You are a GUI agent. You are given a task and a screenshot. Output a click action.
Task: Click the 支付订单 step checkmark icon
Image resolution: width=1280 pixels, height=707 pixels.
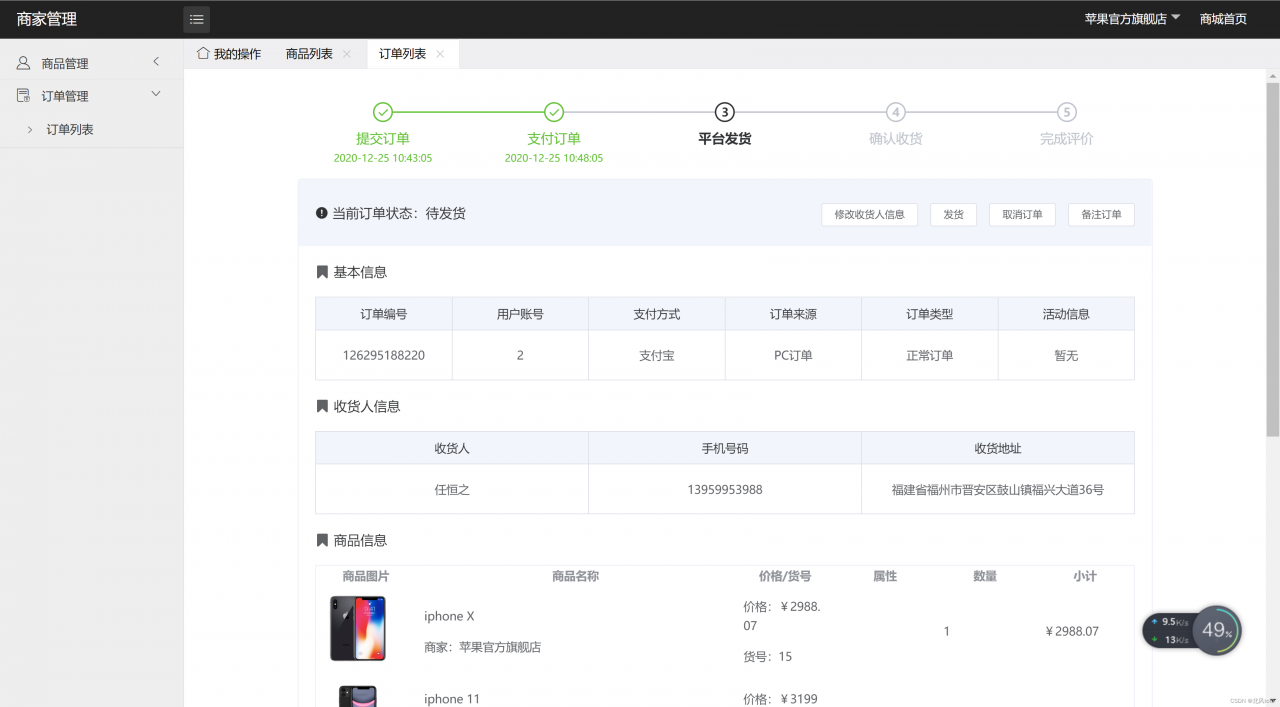pyautogui.click(x=554, y=112)
